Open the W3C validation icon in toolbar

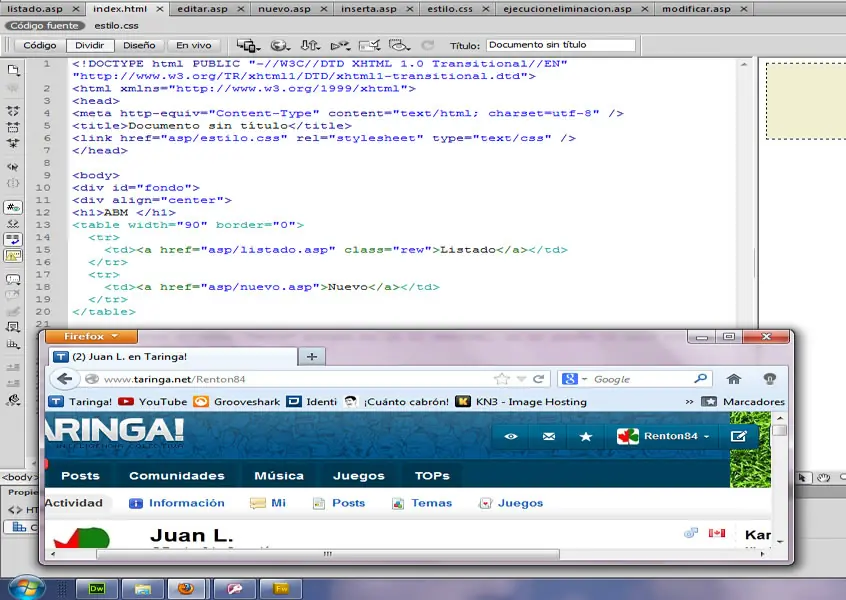(x=340, y=45)
